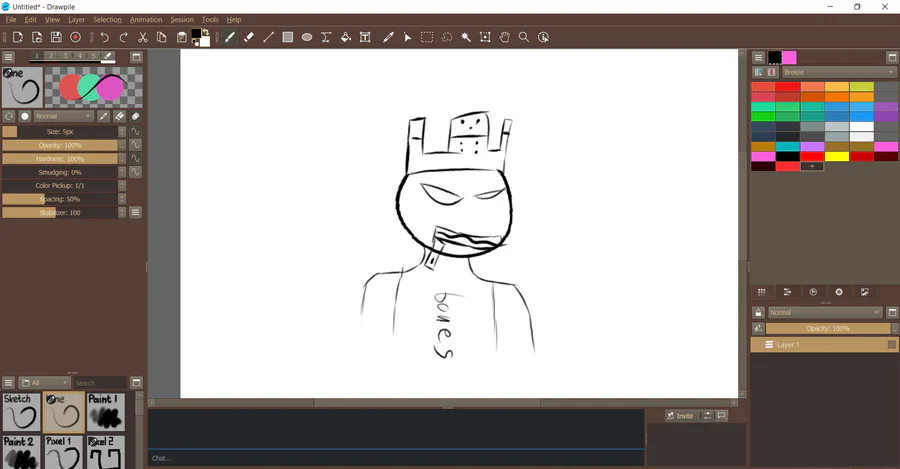900x469 pixels.
Task: Detach the brush settings dock
Action: tap(136, 57)
